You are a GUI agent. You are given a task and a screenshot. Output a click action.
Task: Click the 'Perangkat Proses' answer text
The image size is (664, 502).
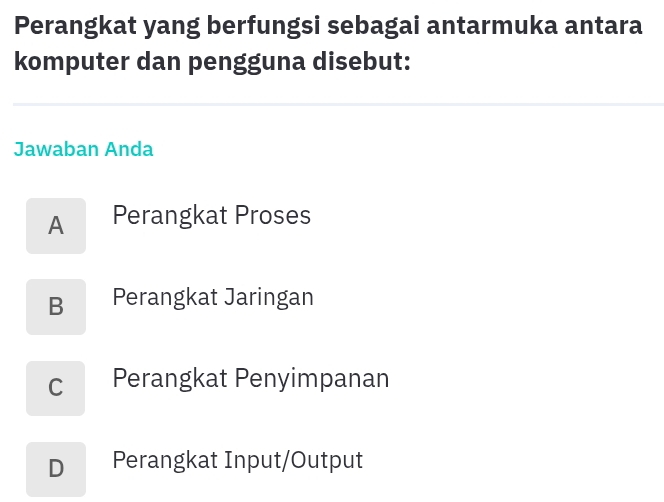[211, 216]
